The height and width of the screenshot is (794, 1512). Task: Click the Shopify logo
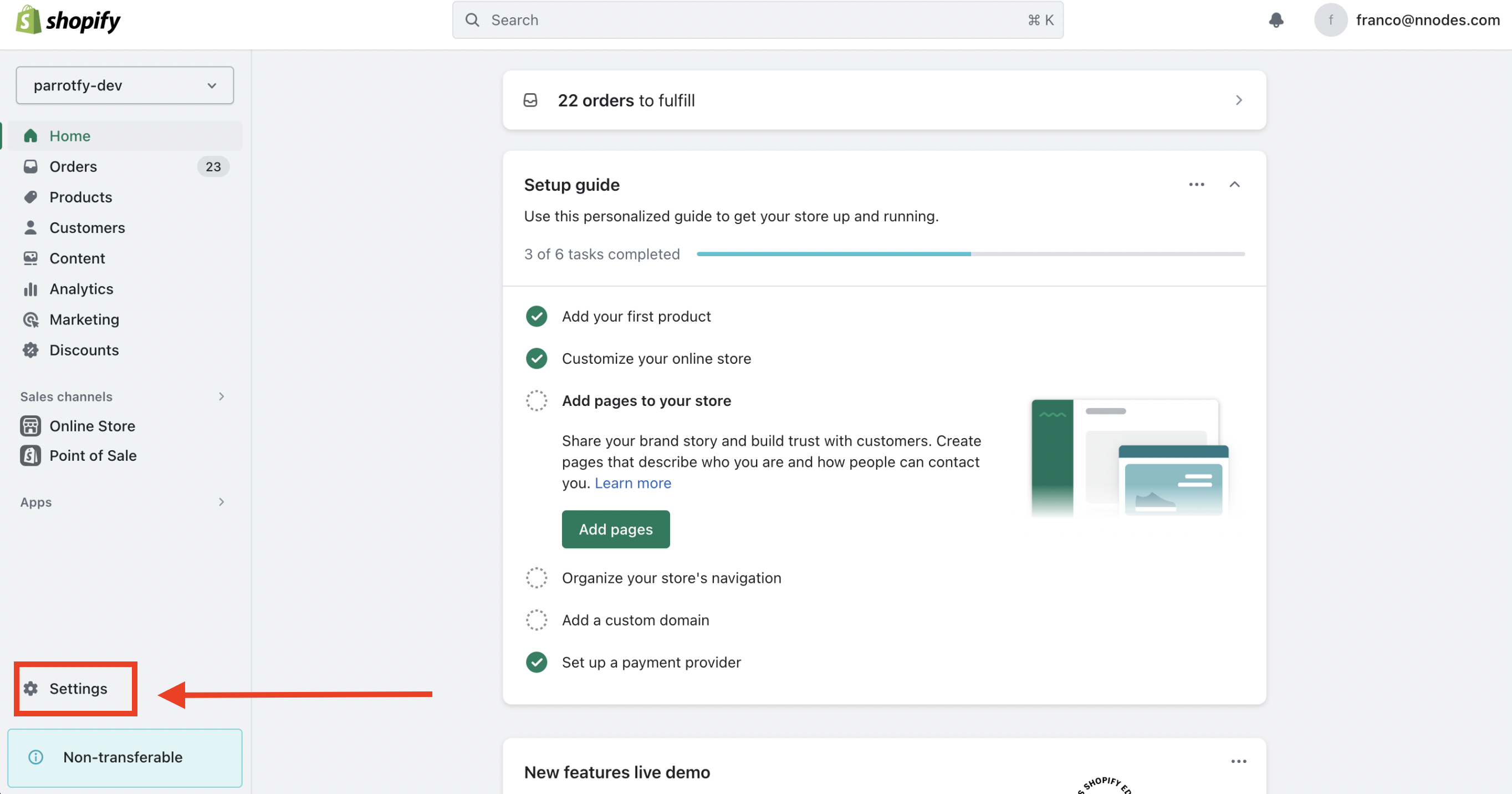(x=68, y=20)
